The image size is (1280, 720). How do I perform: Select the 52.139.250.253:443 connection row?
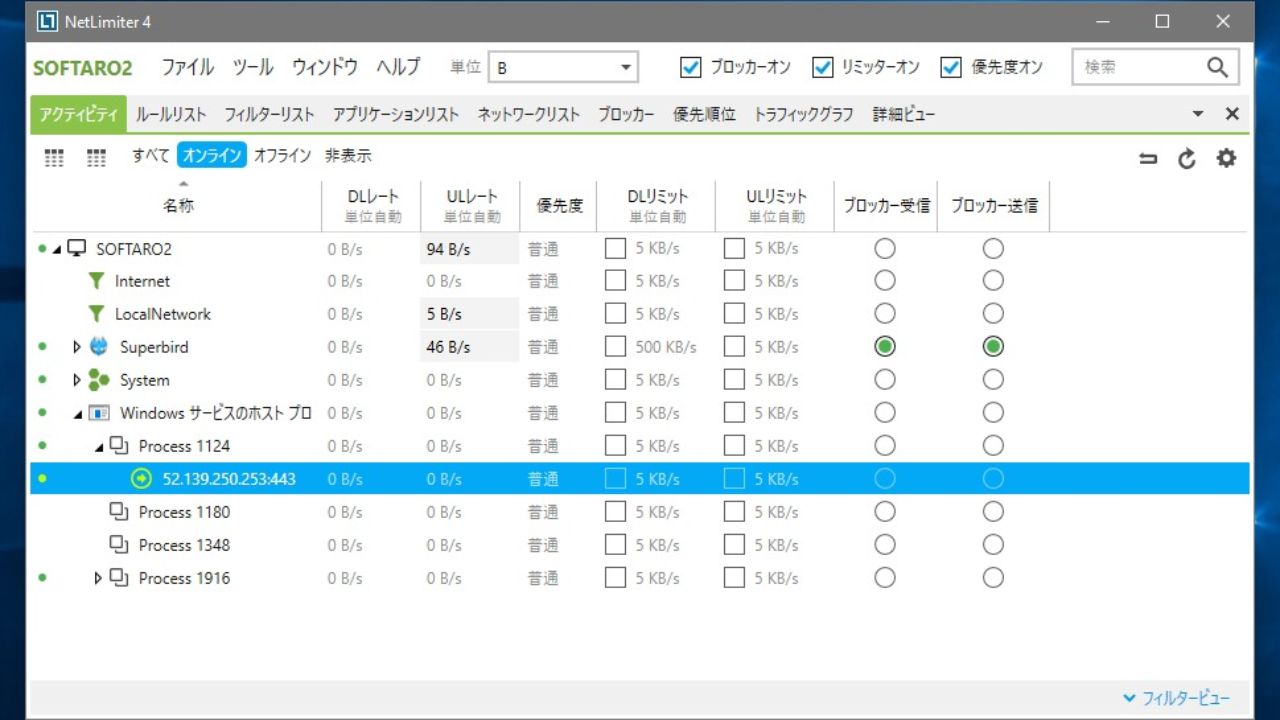coord(640,479)
